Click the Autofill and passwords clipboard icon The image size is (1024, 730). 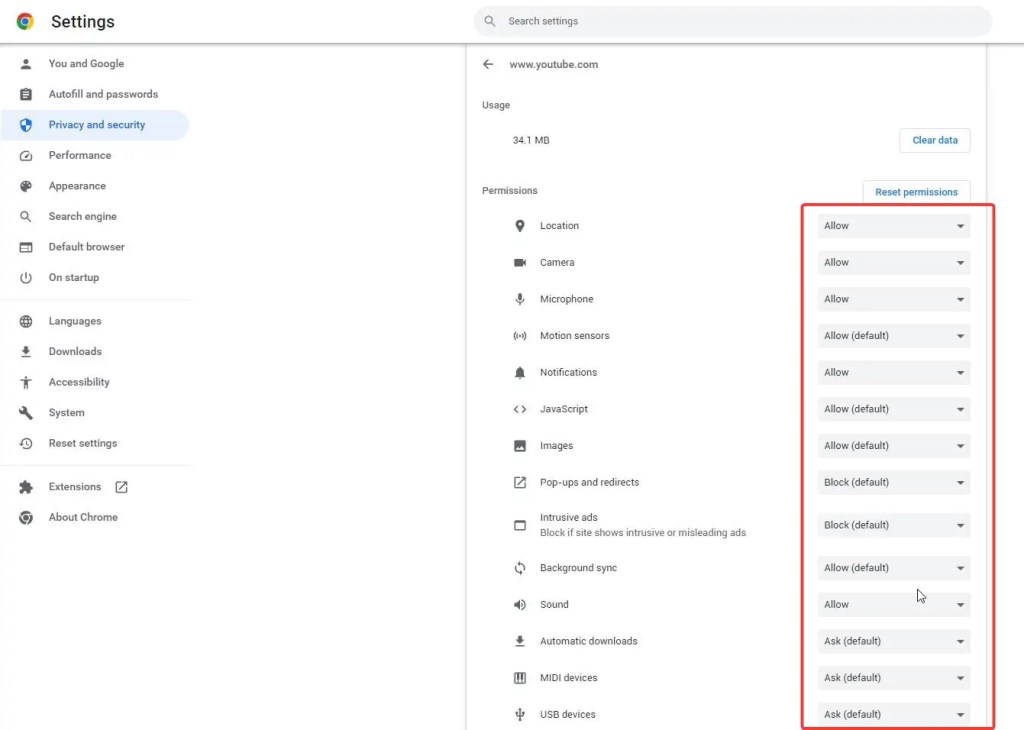click(26, 94)
